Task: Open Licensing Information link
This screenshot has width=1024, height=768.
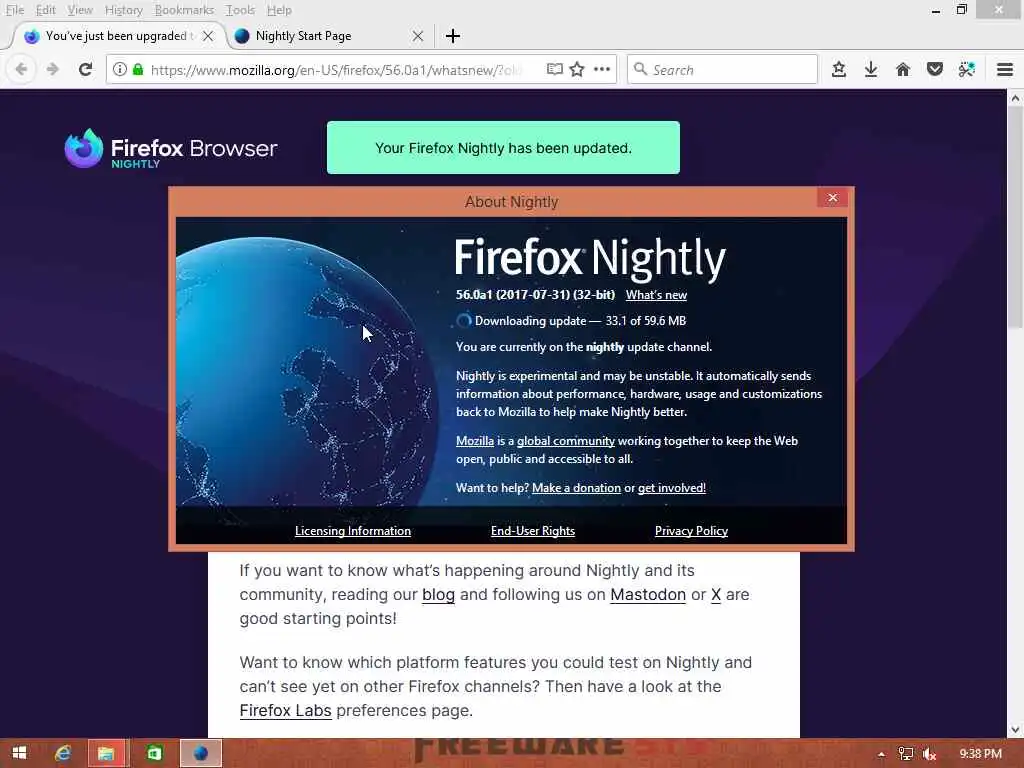Action: pyautogui.click(x=353, y=531)
